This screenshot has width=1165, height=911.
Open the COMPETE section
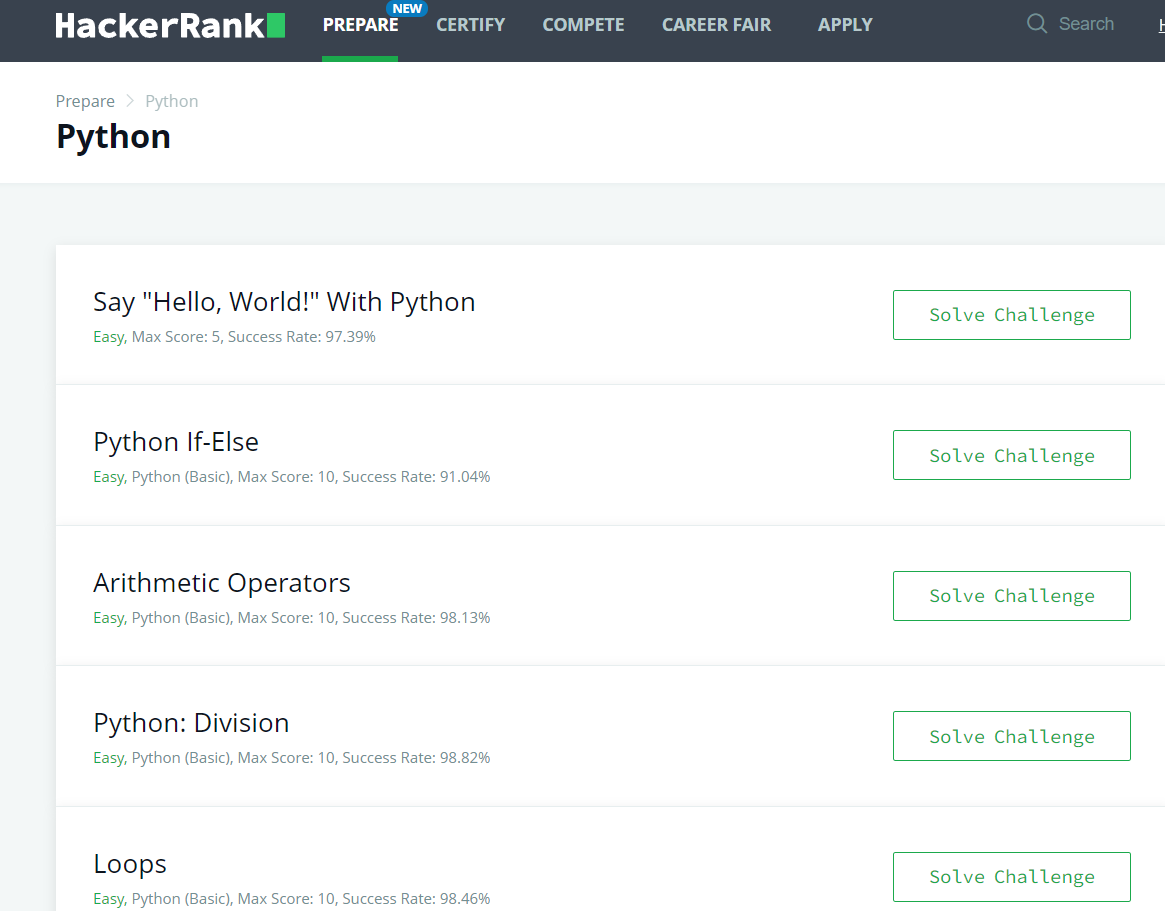(x=583, y=24)
